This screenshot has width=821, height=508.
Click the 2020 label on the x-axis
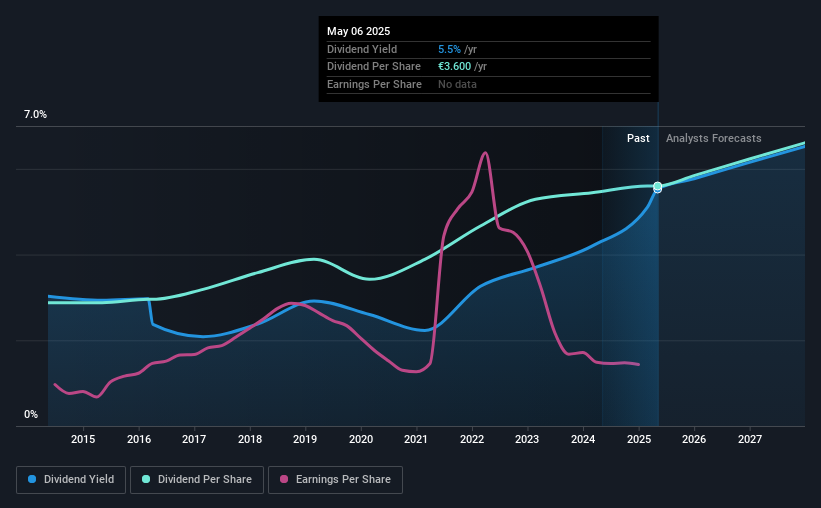[361, 439]
